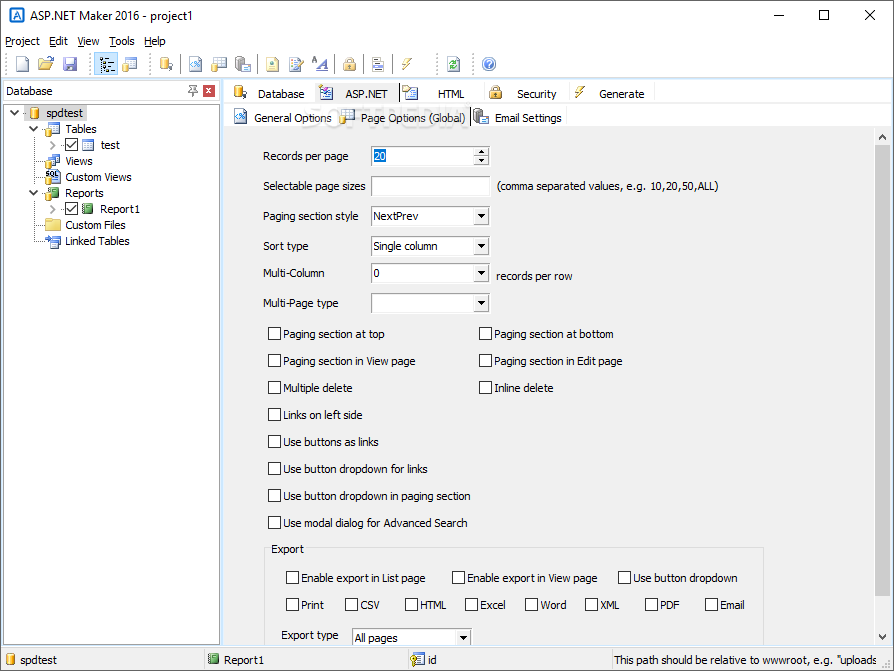Screen dimensions: 894x671
Task: Click the menu editor toolbar icon
Action: [377, 64]
